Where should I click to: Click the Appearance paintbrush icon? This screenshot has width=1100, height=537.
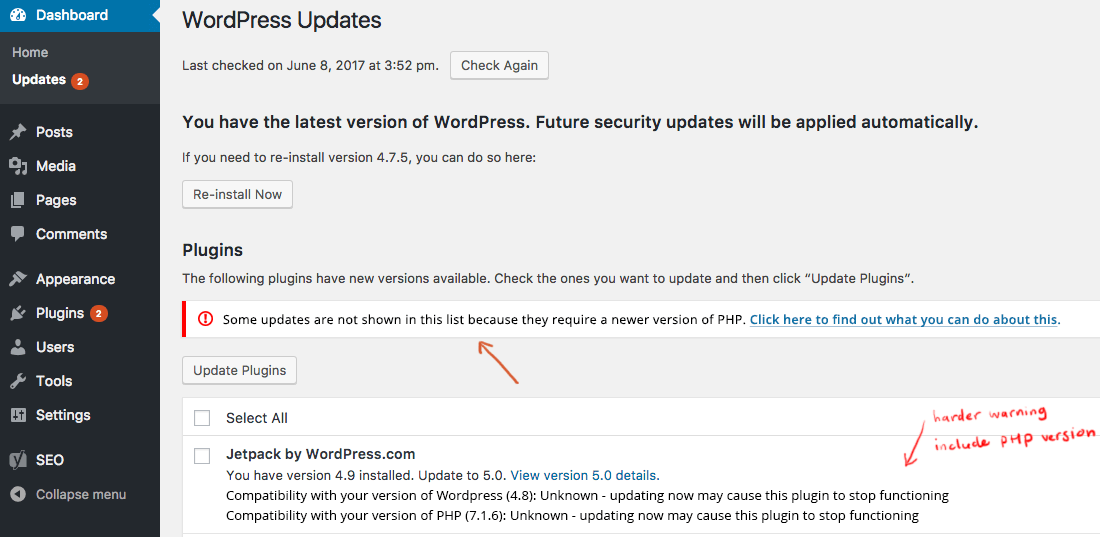coord(18,279)
